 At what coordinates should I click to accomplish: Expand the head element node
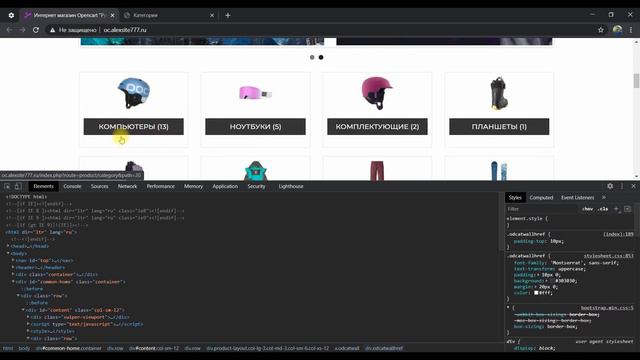(8, 246)
